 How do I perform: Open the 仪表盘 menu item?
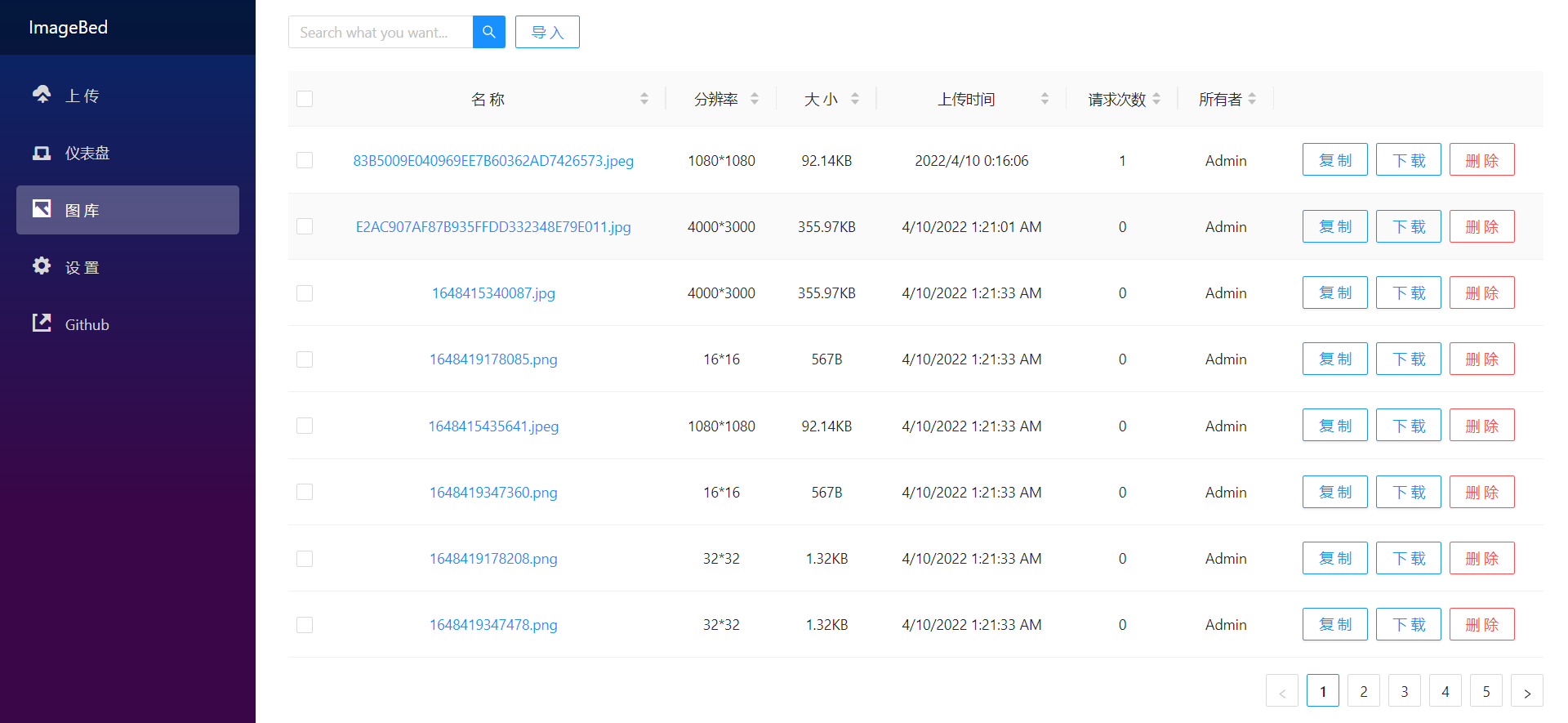(127, 153)
